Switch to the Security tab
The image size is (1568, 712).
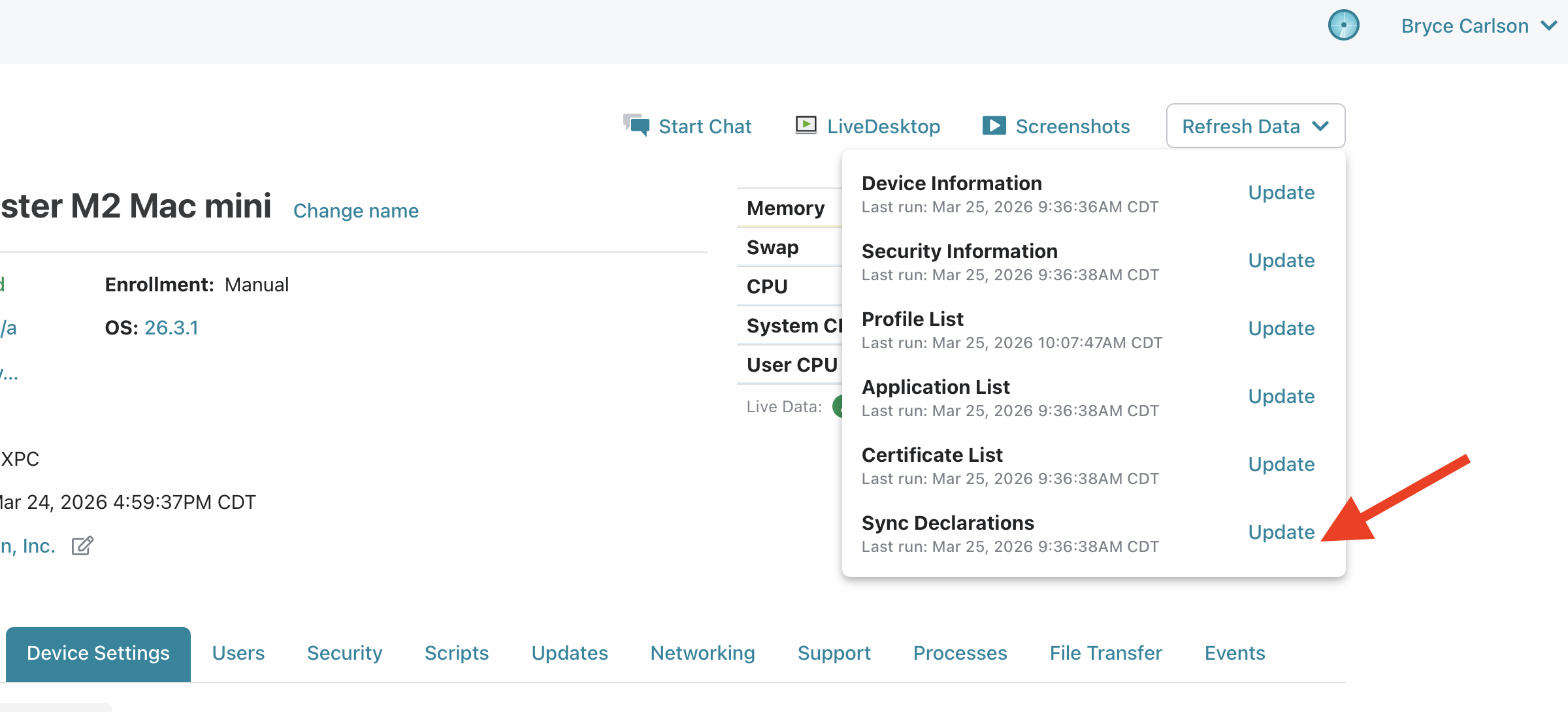(x=345, y=653)
